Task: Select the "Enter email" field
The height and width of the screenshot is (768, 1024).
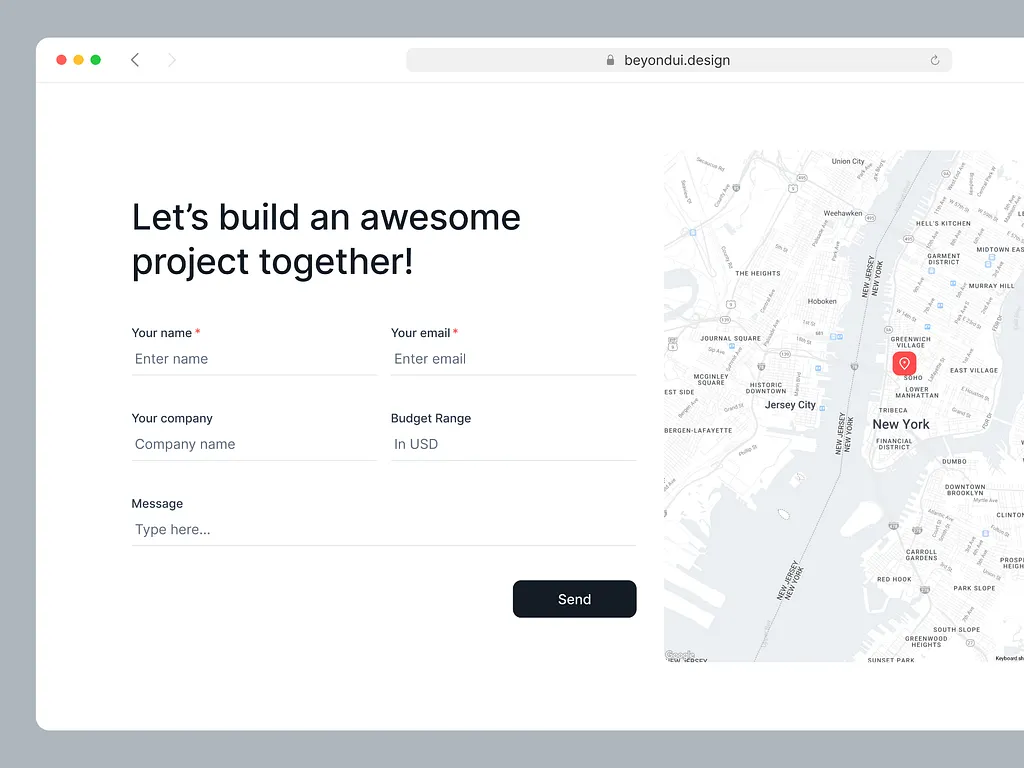Action: 513,359
